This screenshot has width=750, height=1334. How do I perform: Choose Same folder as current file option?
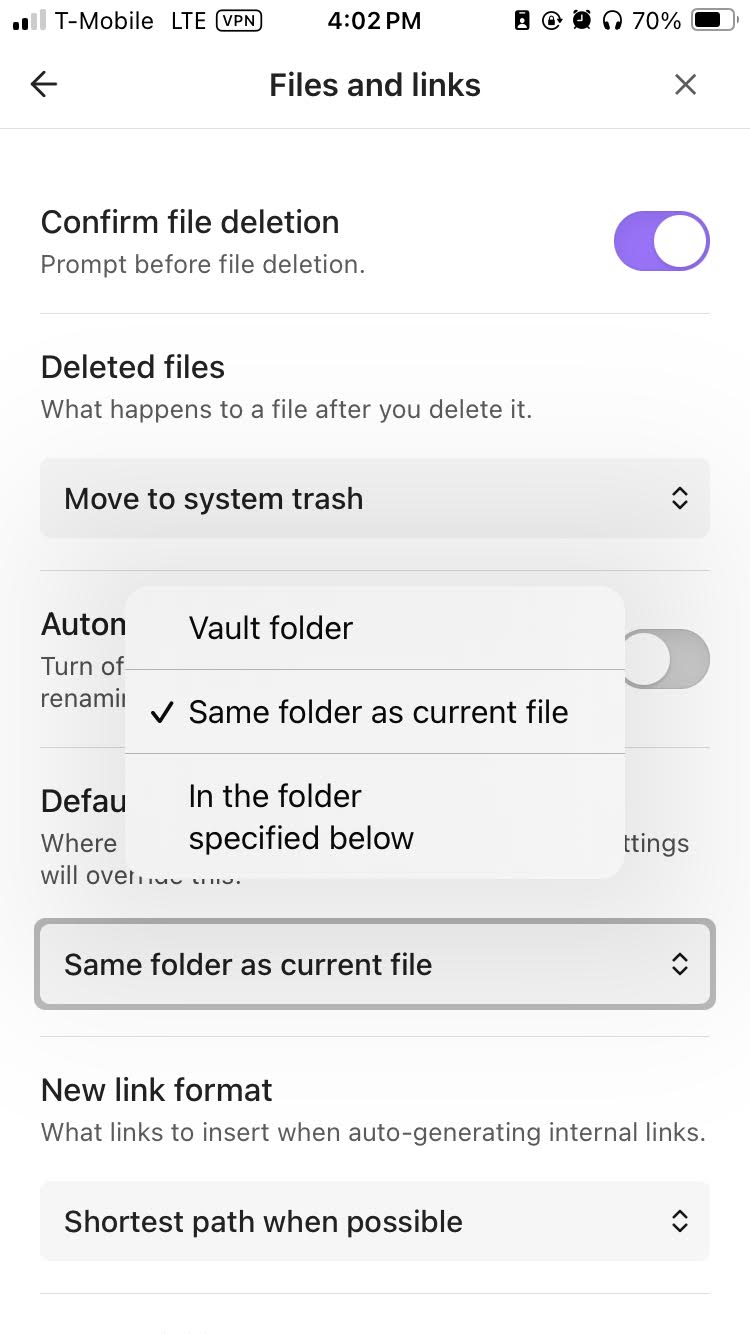click(x=378, y=712)
